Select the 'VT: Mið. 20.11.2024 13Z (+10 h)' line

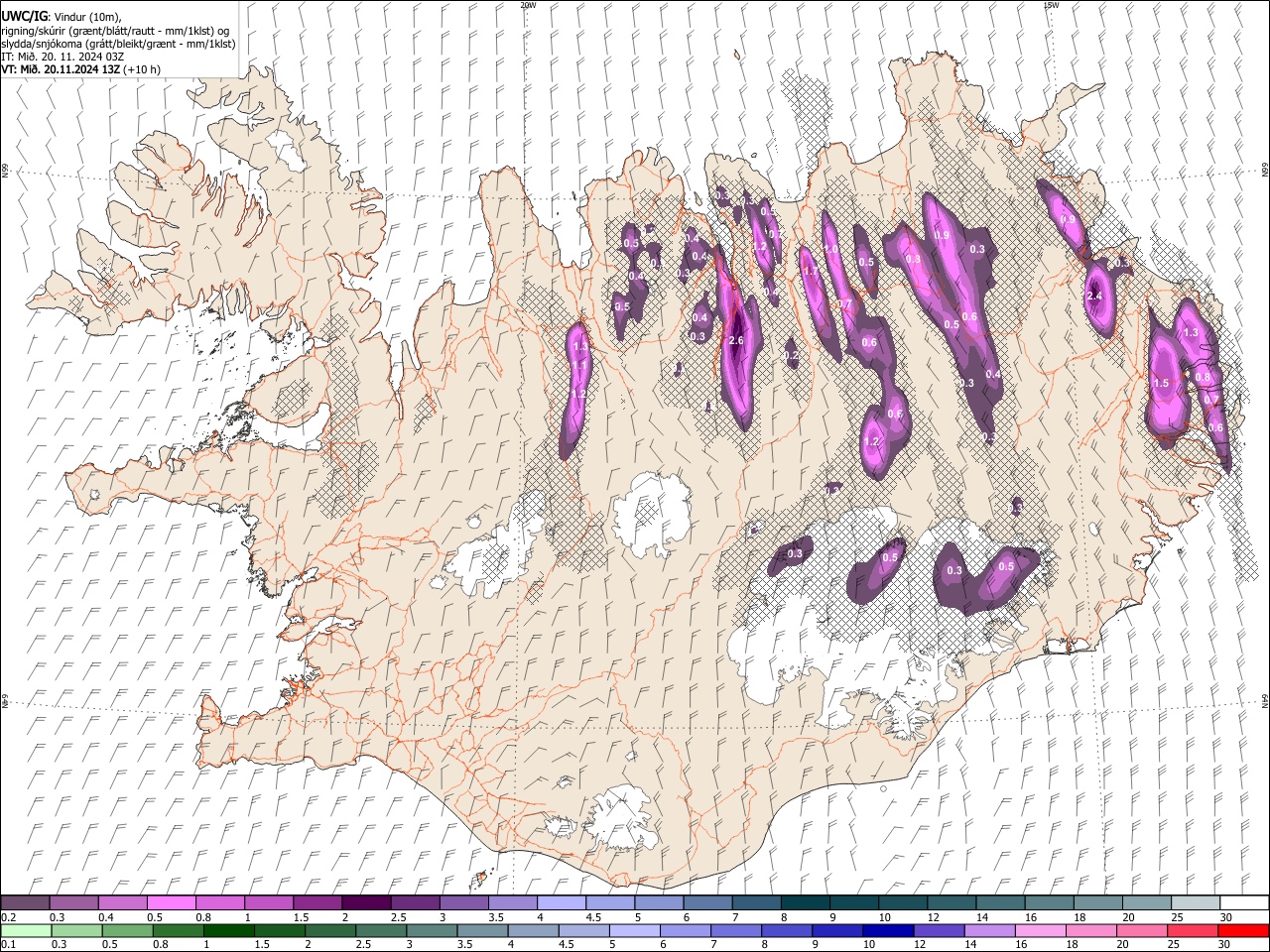click(x=80, y=69)
